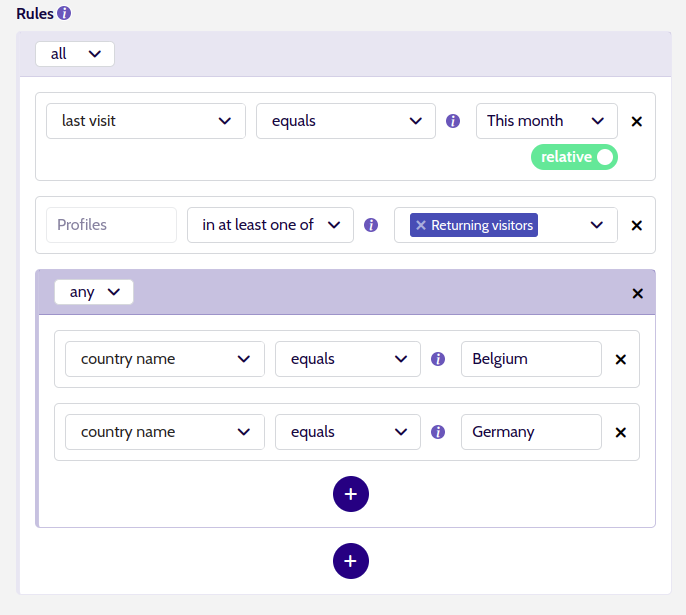Add a rule inside the 'any' group
Screen dimensions: 686x615
[x=350, y=494]
